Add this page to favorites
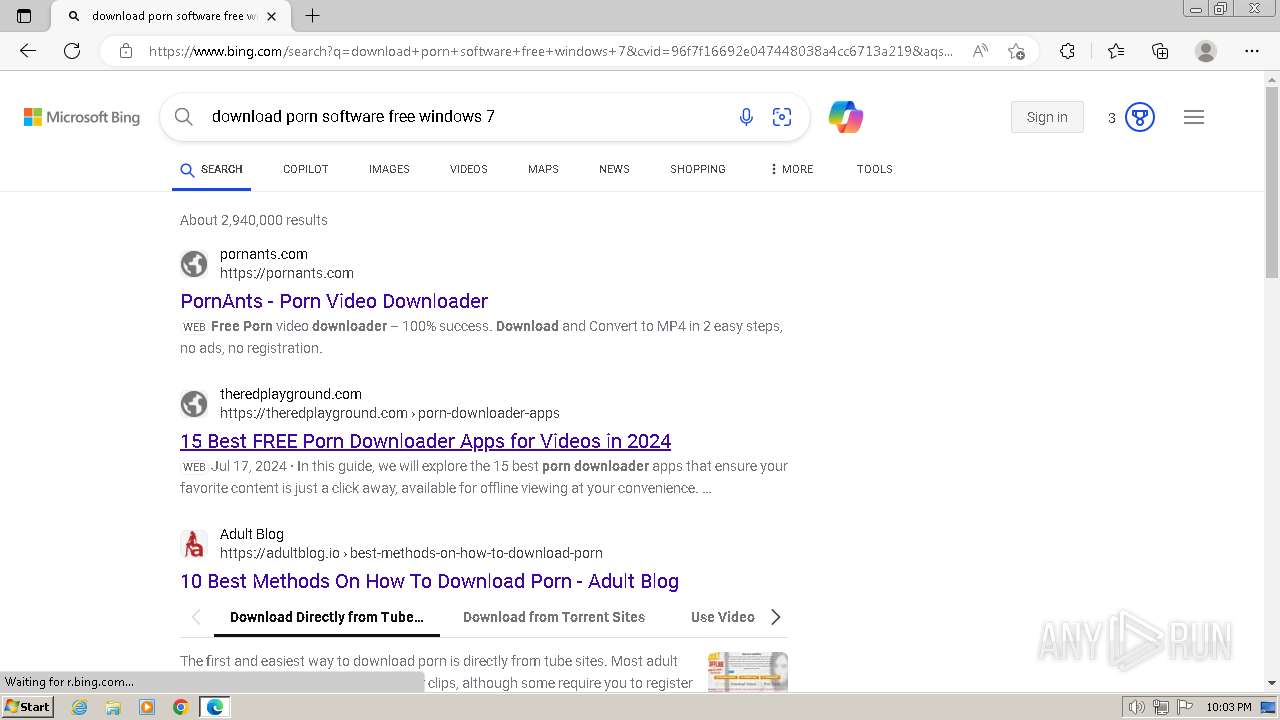This screenshot has height=720, width=1280. click(1016, 51)
